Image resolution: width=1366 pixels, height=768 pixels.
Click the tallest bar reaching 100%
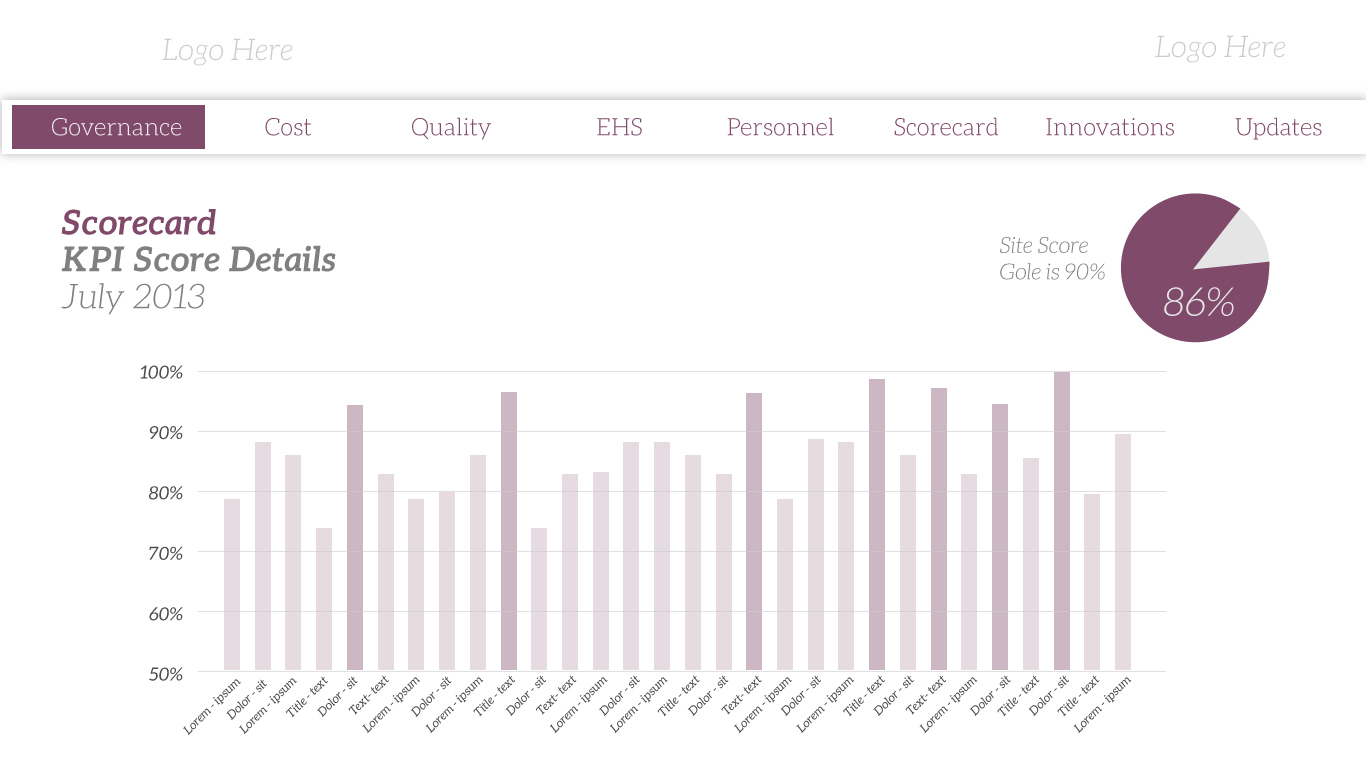coord(1062,520)
